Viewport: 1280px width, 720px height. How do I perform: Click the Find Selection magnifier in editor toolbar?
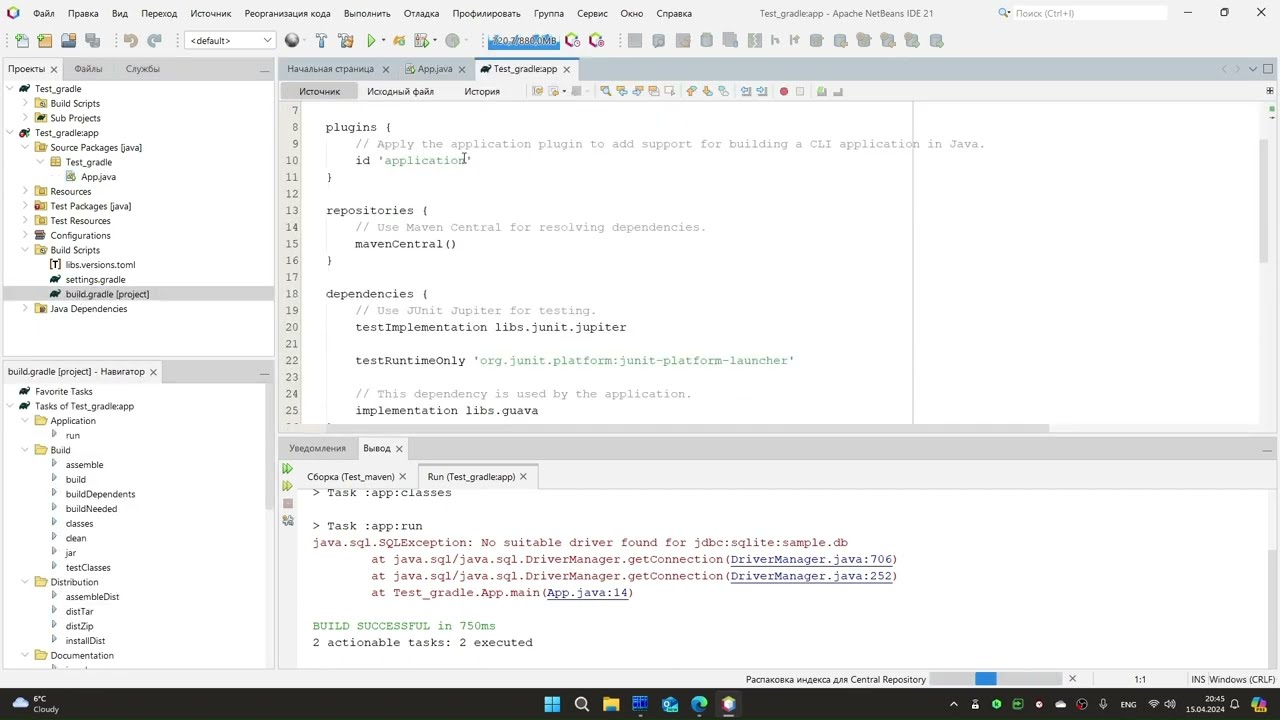click(605, 91)
